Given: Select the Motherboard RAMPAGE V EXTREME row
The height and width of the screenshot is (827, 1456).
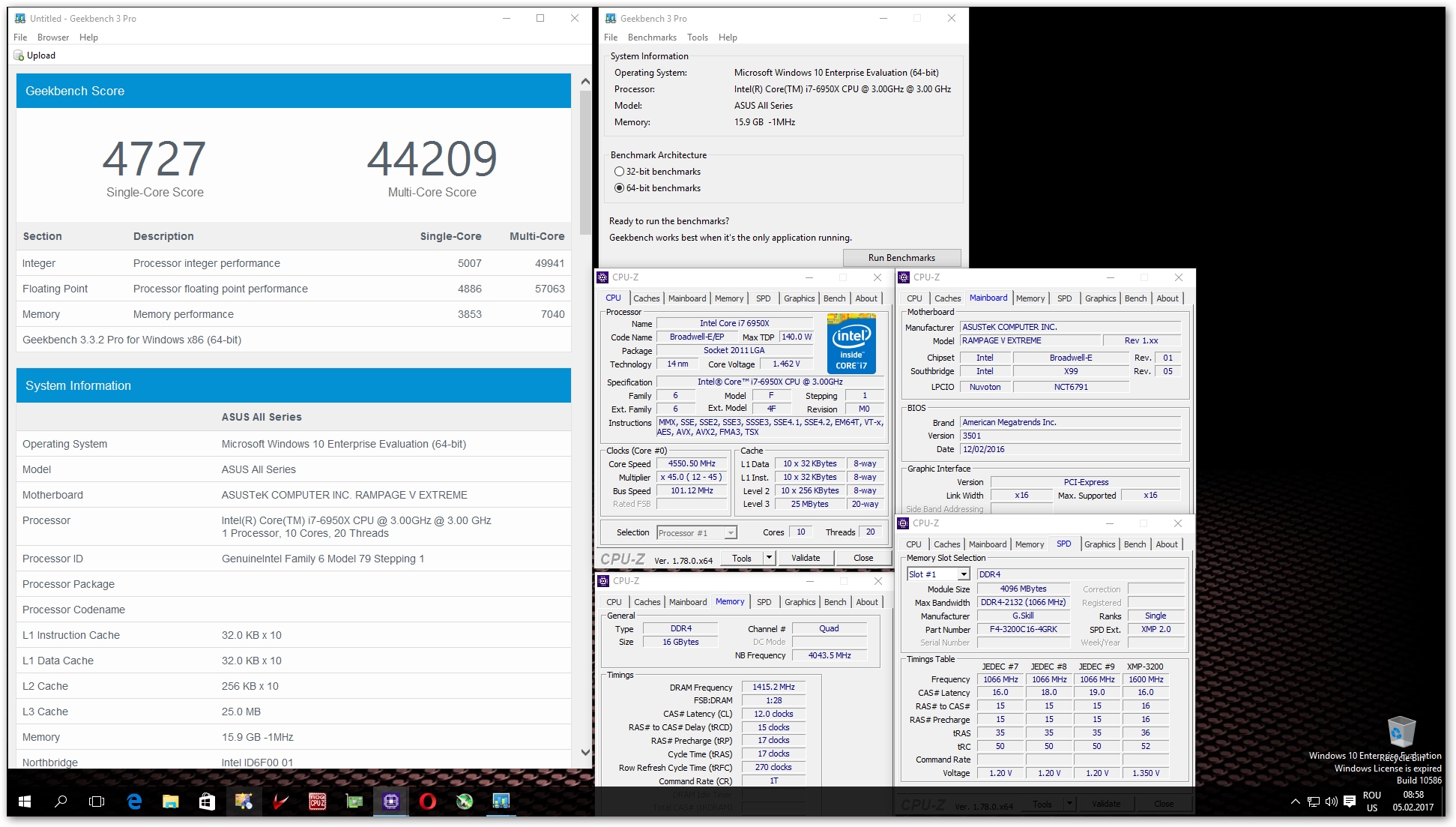Looking at the screenshot, I should 293,495.
